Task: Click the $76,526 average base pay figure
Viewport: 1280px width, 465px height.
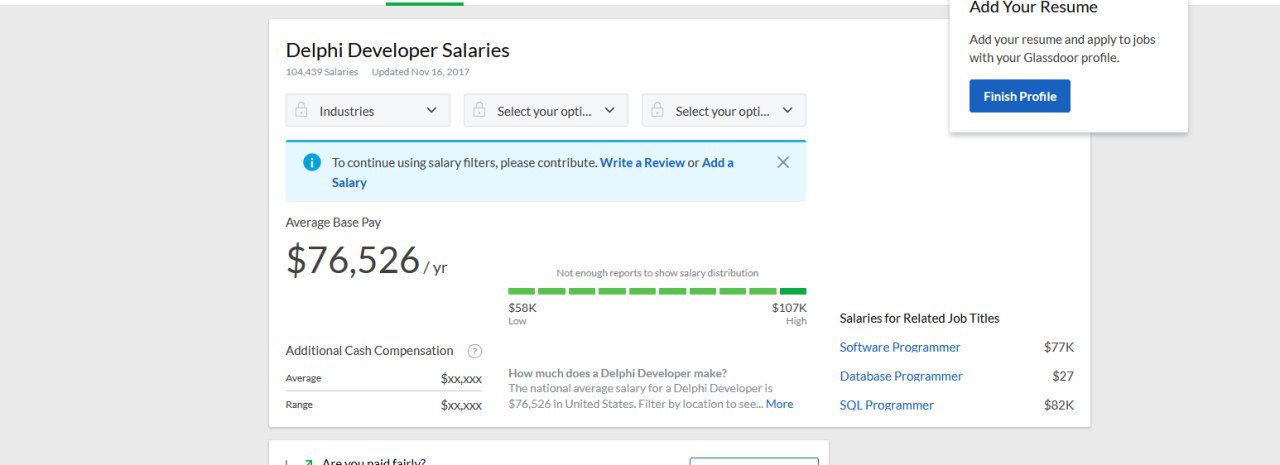Action: (x=353, y=260)
